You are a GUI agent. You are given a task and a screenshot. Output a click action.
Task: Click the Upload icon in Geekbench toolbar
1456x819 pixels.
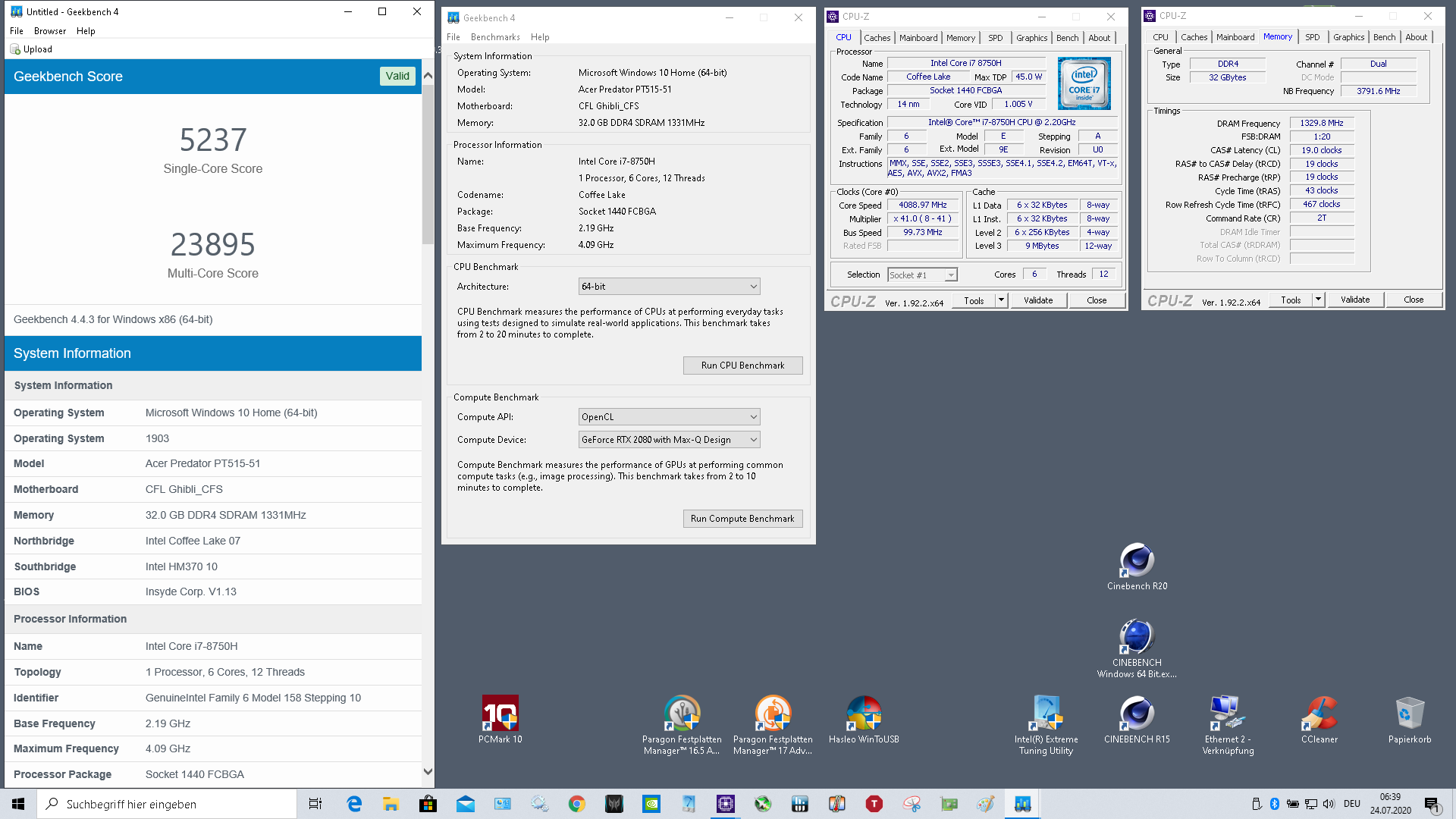tap(15, 49)
